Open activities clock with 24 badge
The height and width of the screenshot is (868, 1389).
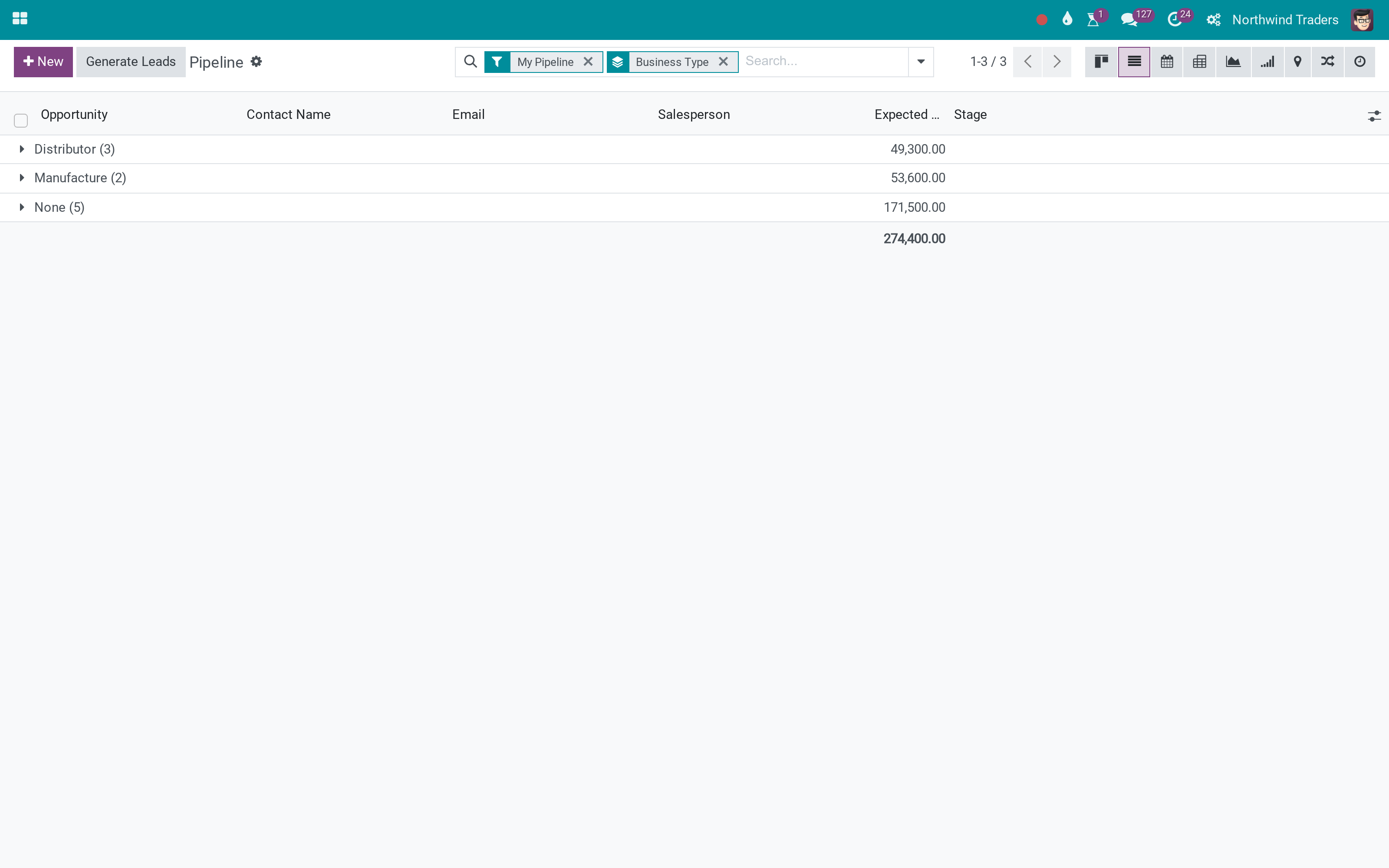tap(1175, 20)
